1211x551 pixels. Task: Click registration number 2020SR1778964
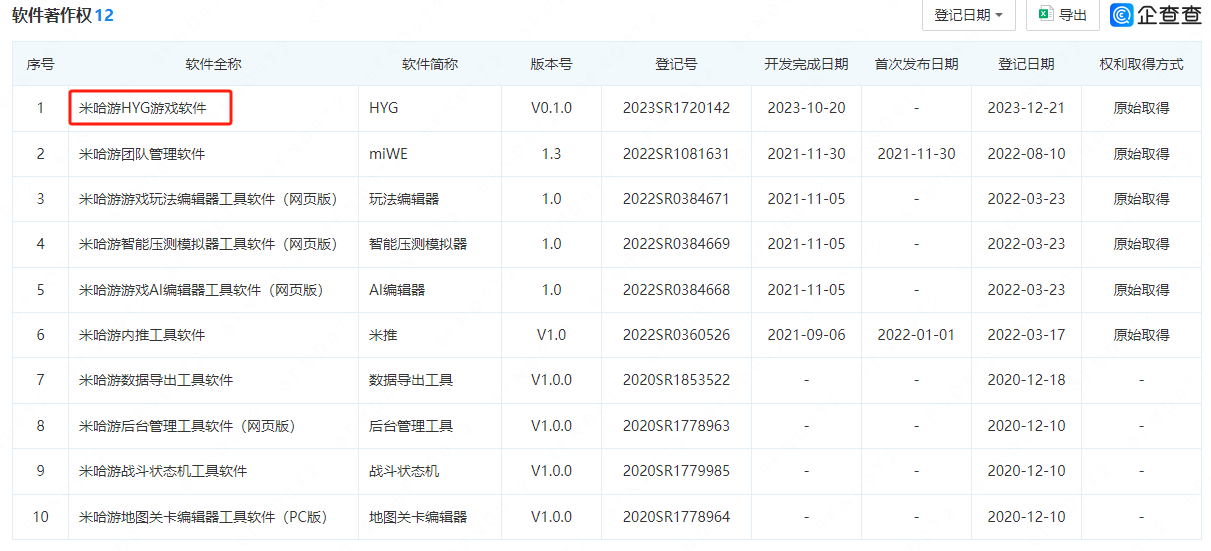pyautogui.click(x=676, y=517)
